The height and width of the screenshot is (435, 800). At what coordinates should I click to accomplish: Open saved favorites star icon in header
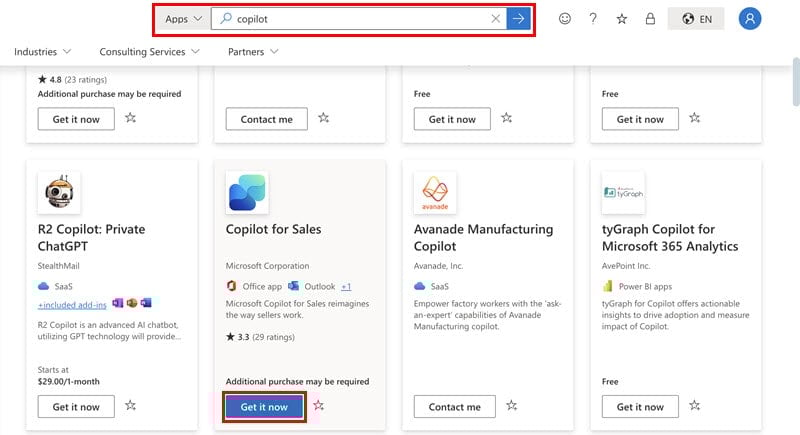click(x=621, y=19)
